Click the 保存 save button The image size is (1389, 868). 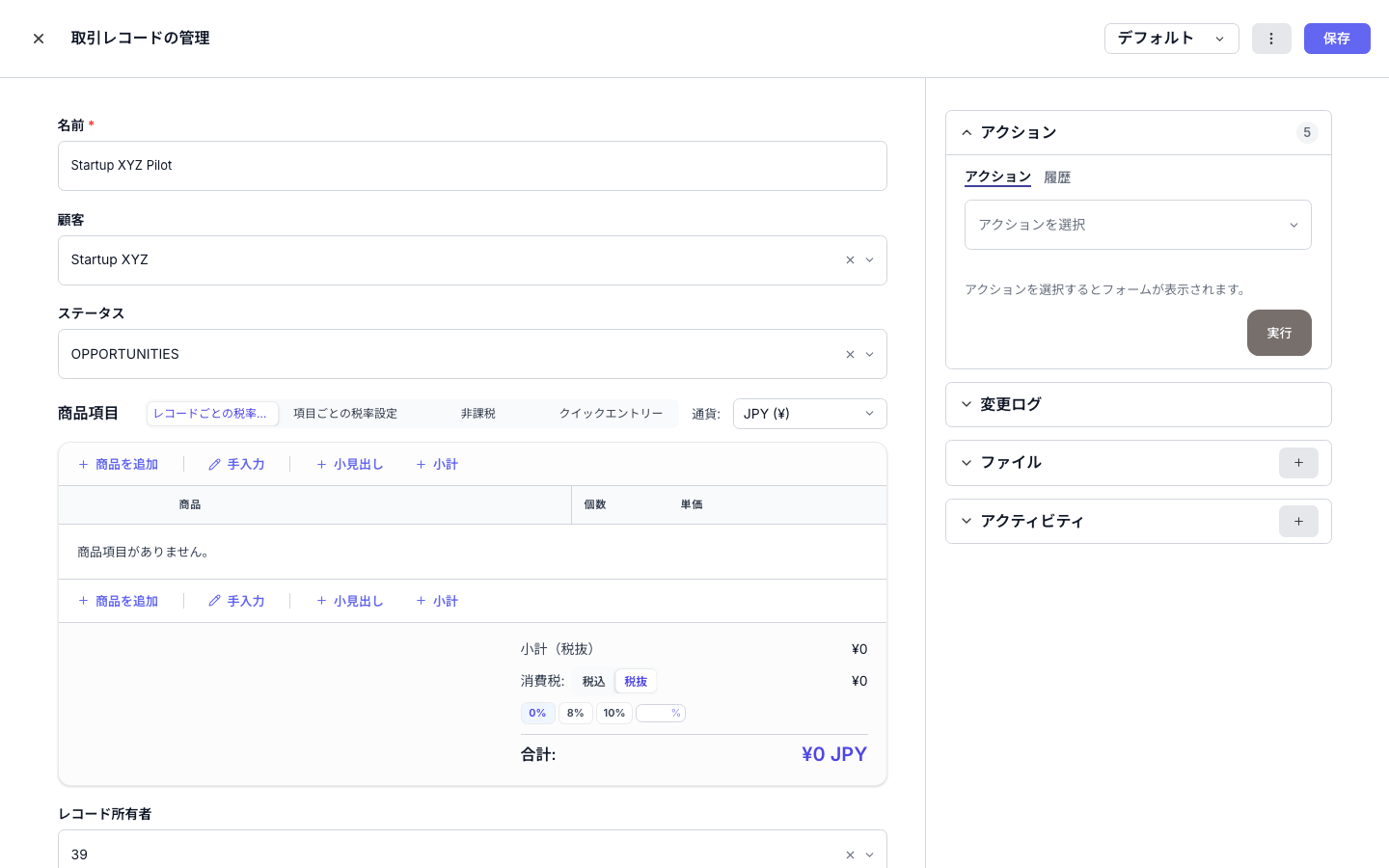[x=1337, y=39]
